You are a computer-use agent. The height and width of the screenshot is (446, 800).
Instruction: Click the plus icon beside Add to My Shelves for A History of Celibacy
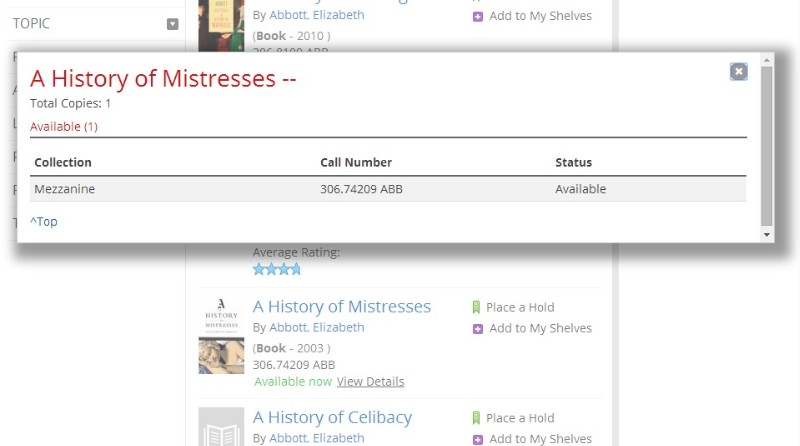478,439
